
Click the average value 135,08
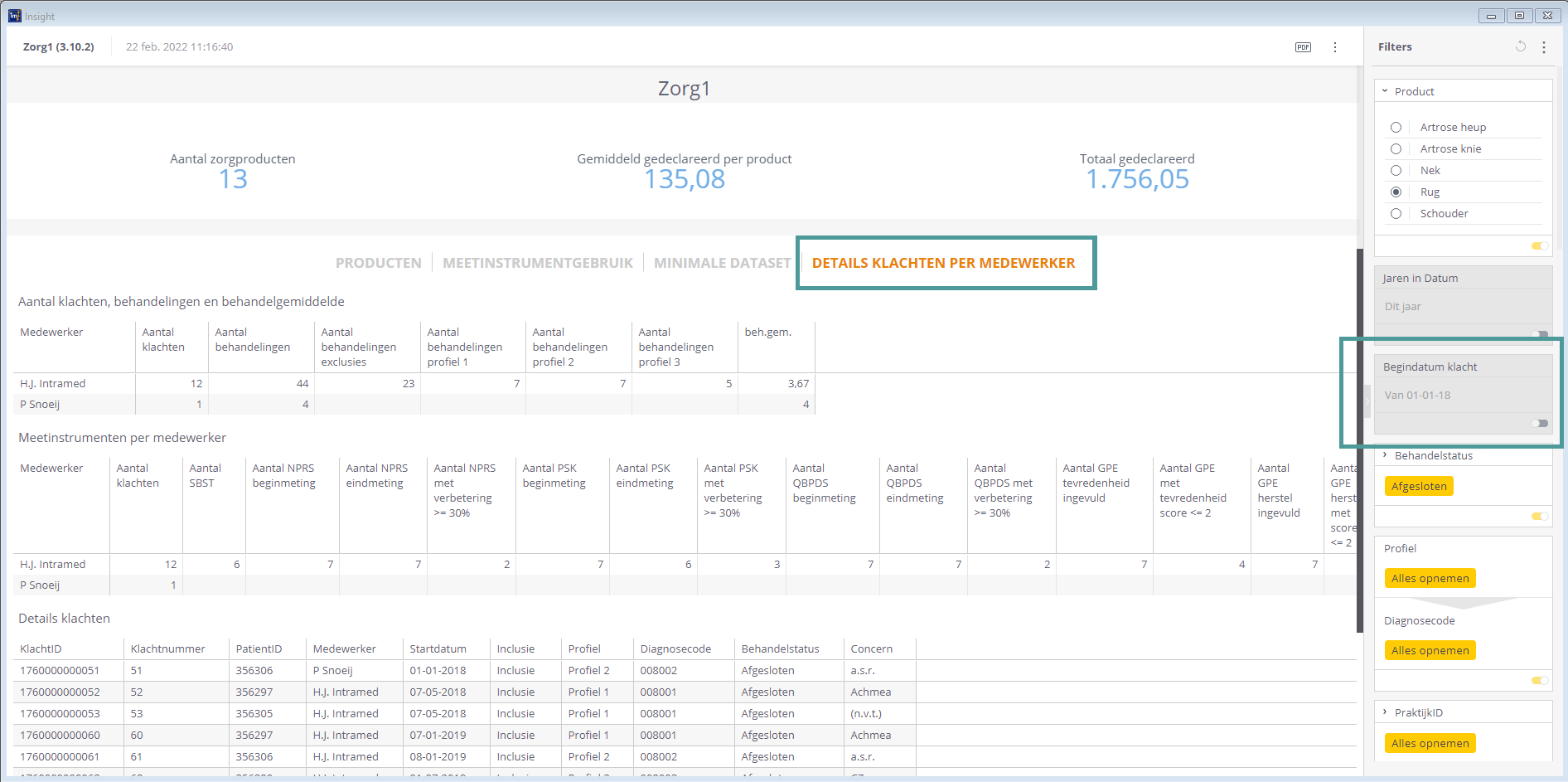685,179
